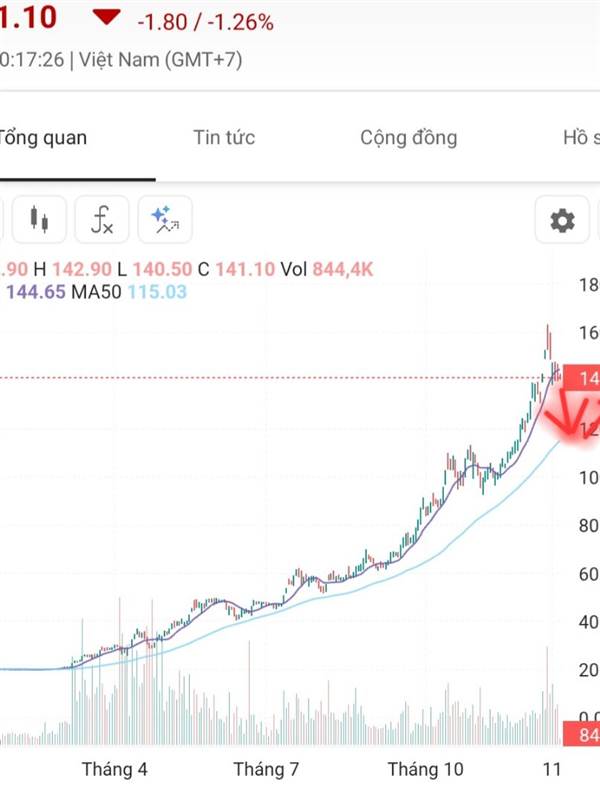This screenshot has height=800, width=600.
Task: Tap the -1.80 / -1.26% price change text
Action: (205, 21)
